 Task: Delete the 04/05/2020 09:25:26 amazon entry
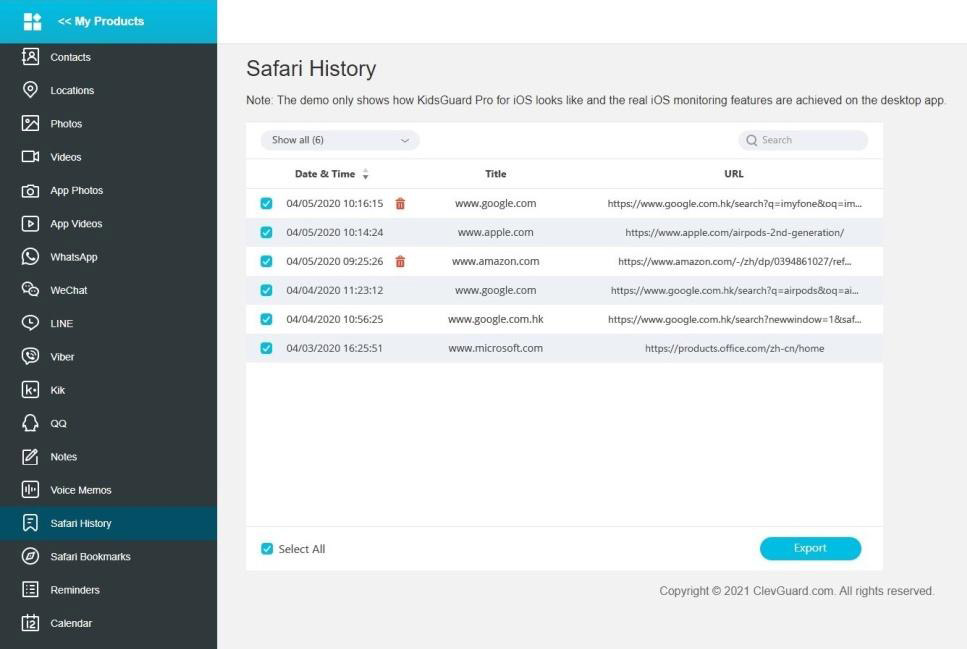click(400, 262)
